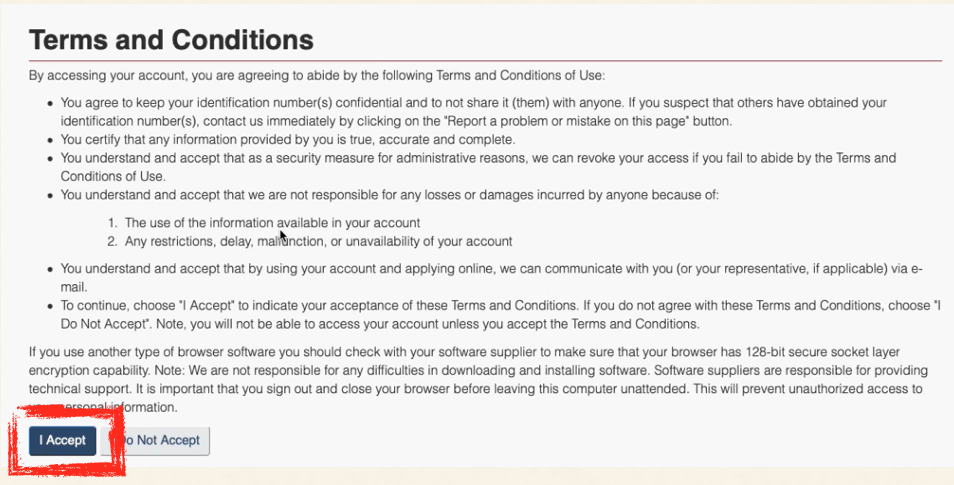Viewport: 954px width, 485px height.
Task: Select numbered item 1 about information use
Action: coord(272,222)
